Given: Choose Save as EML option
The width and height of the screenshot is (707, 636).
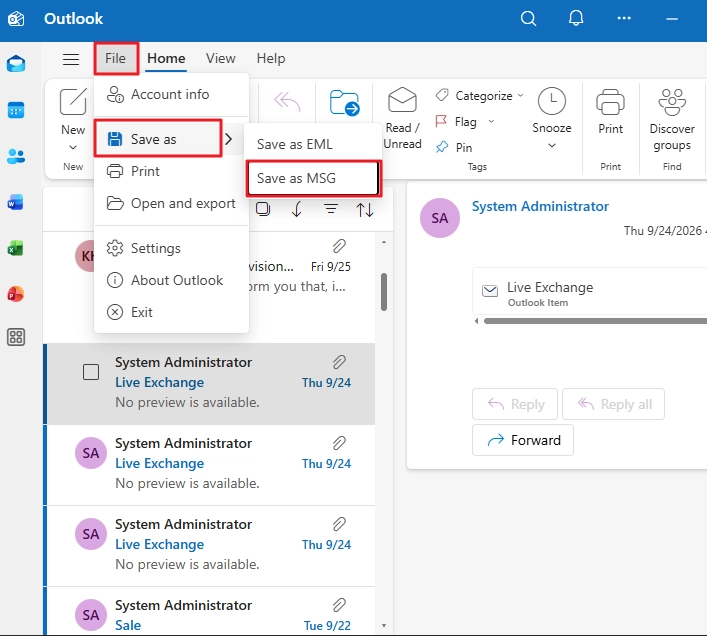Looking at the screenshot, I should 313,144.
